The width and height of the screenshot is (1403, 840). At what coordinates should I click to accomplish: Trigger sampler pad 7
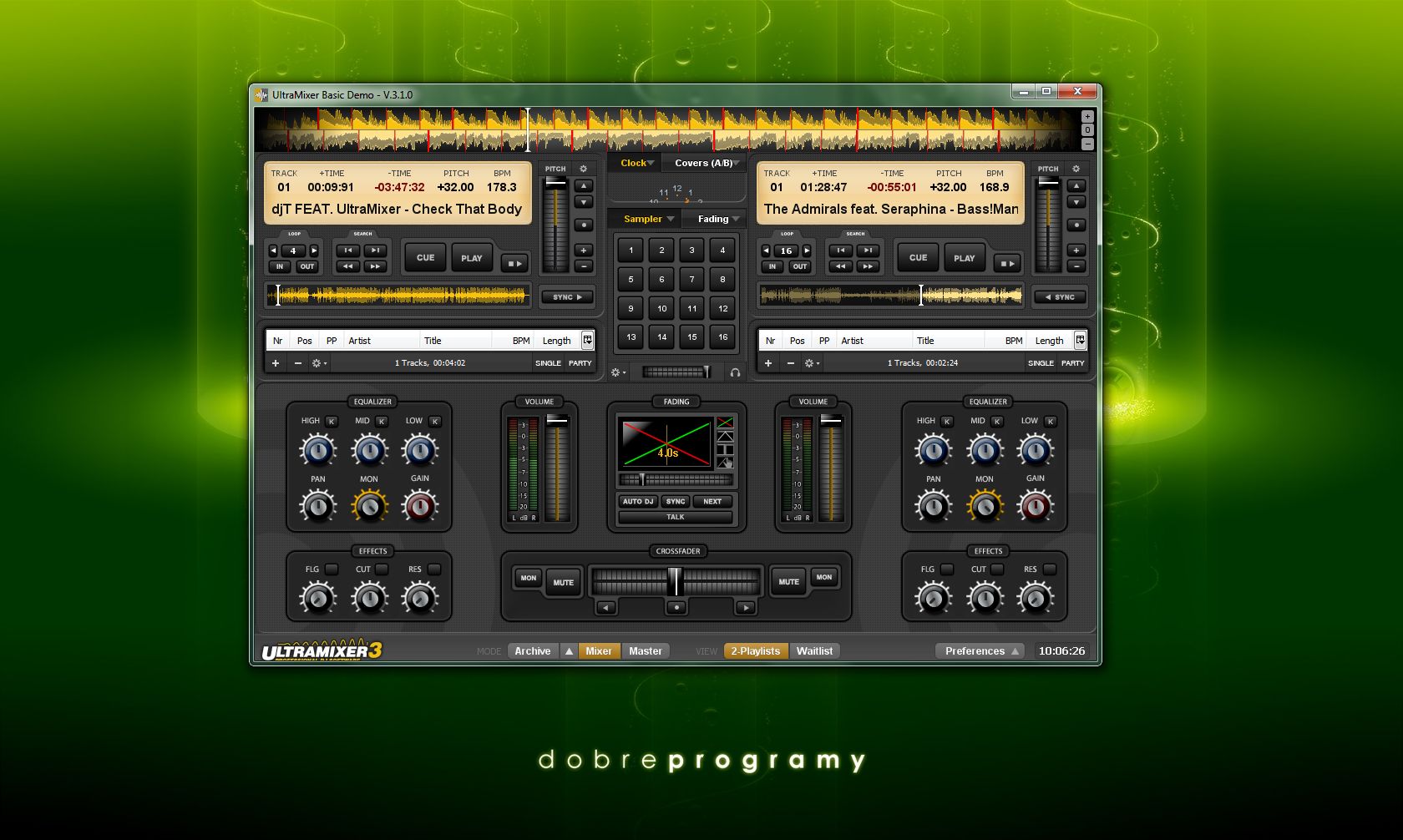(x=691, y=279)
